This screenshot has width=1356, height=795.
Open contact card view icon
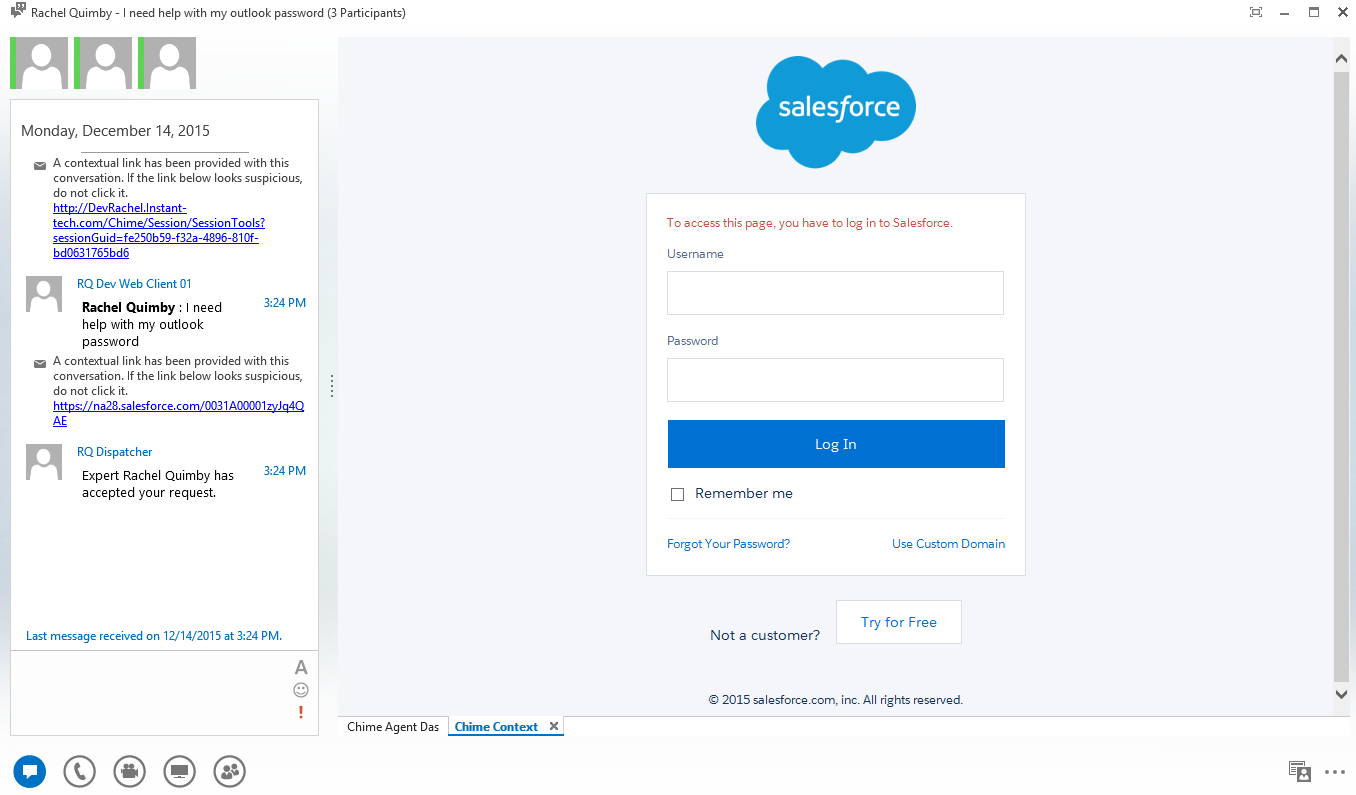click(1299, 771)
